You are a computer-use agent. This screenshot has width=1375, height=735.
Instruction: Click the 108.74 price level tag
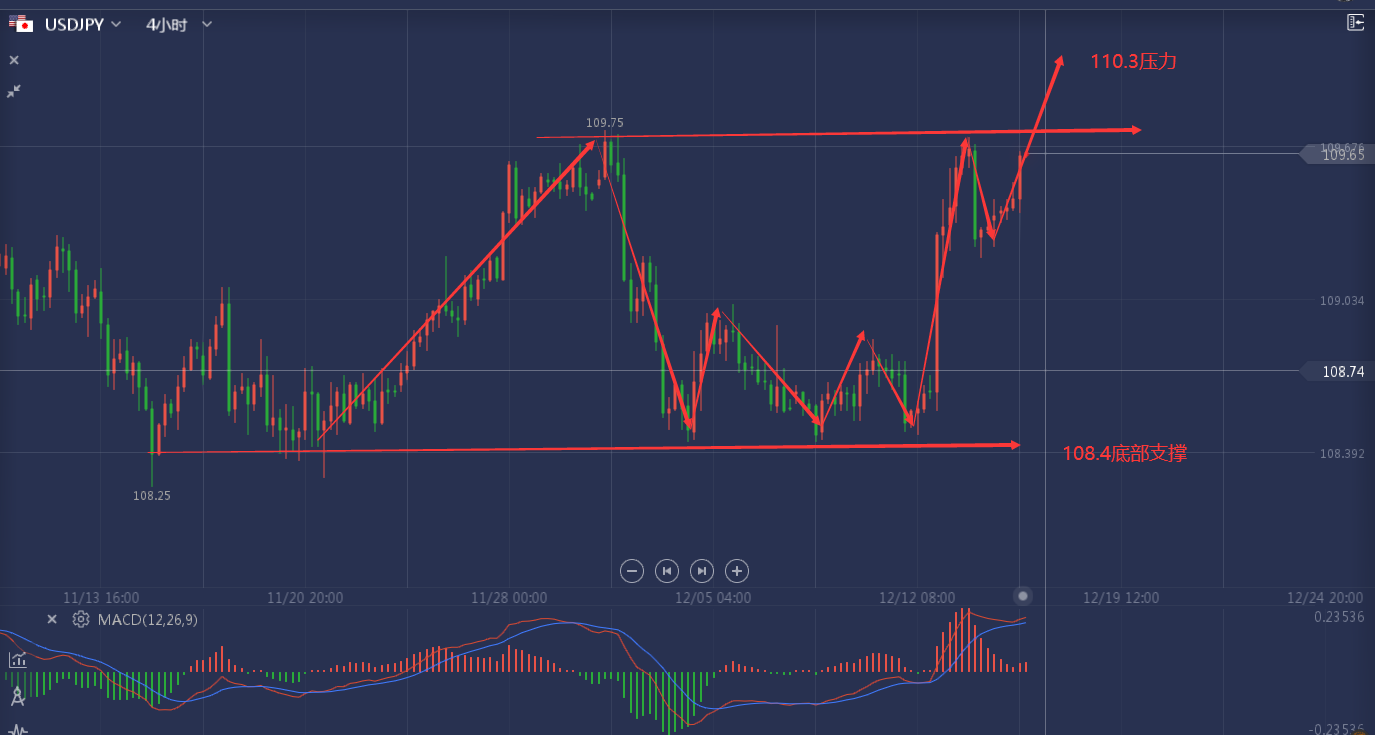point(1342,371)
